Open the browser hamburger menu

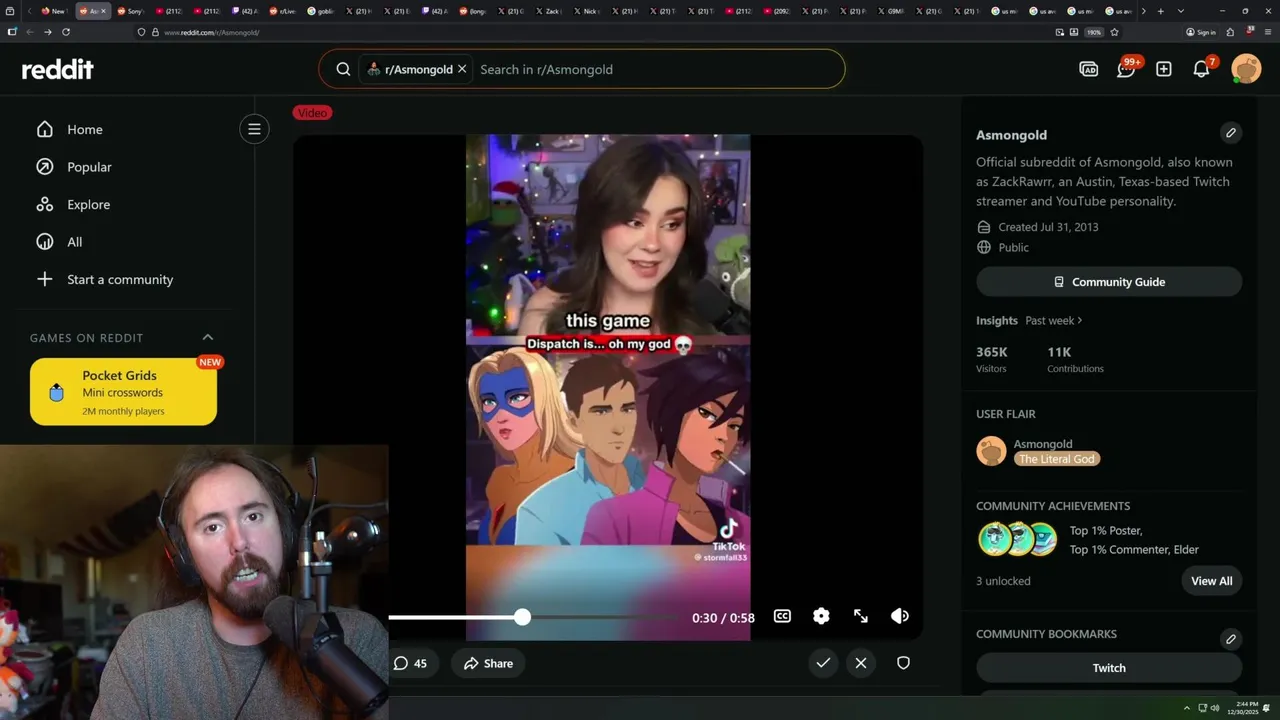tap(1267, 32)
